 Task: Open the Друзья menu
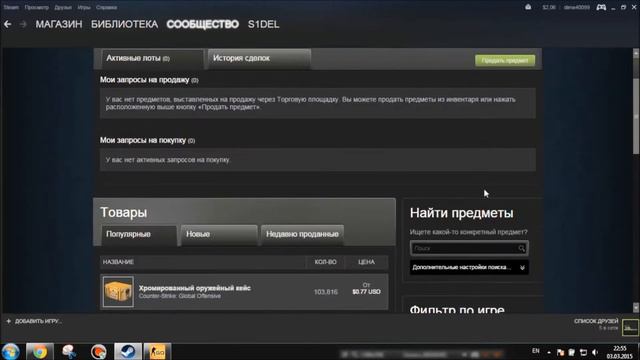[63, 7]
